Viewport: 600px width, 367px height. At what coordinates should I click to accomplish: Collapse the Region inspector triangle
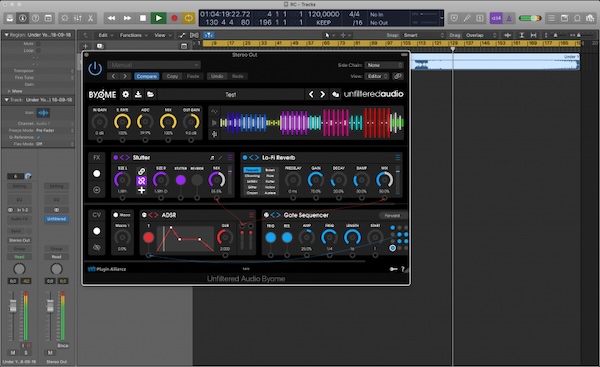pos(6,35)
